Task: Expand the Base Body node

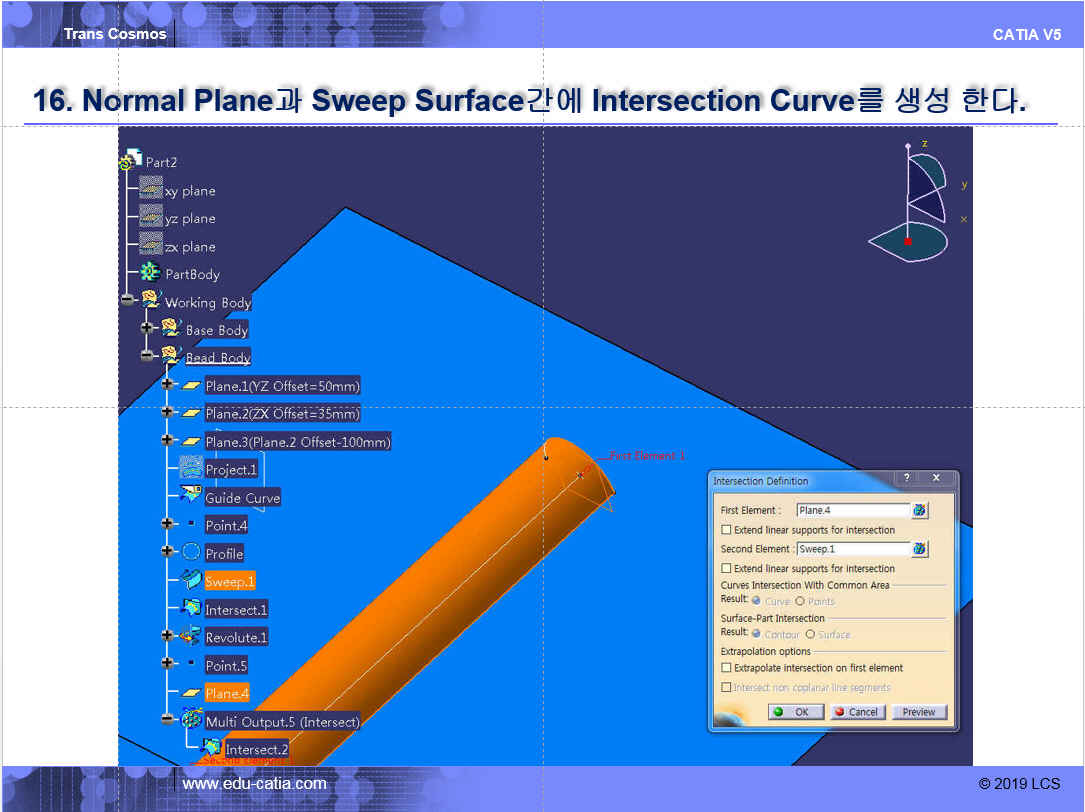Action: (x=148, y=328)
